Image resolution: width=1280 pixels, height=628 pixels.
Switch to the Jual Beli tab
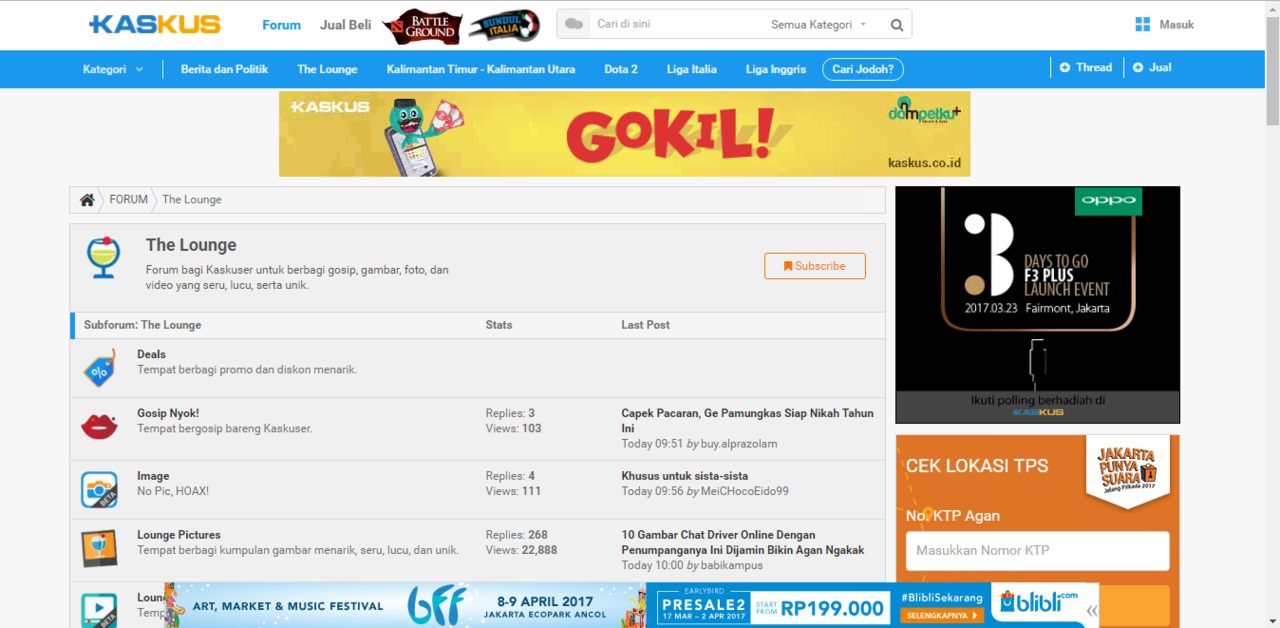(346, 25)
